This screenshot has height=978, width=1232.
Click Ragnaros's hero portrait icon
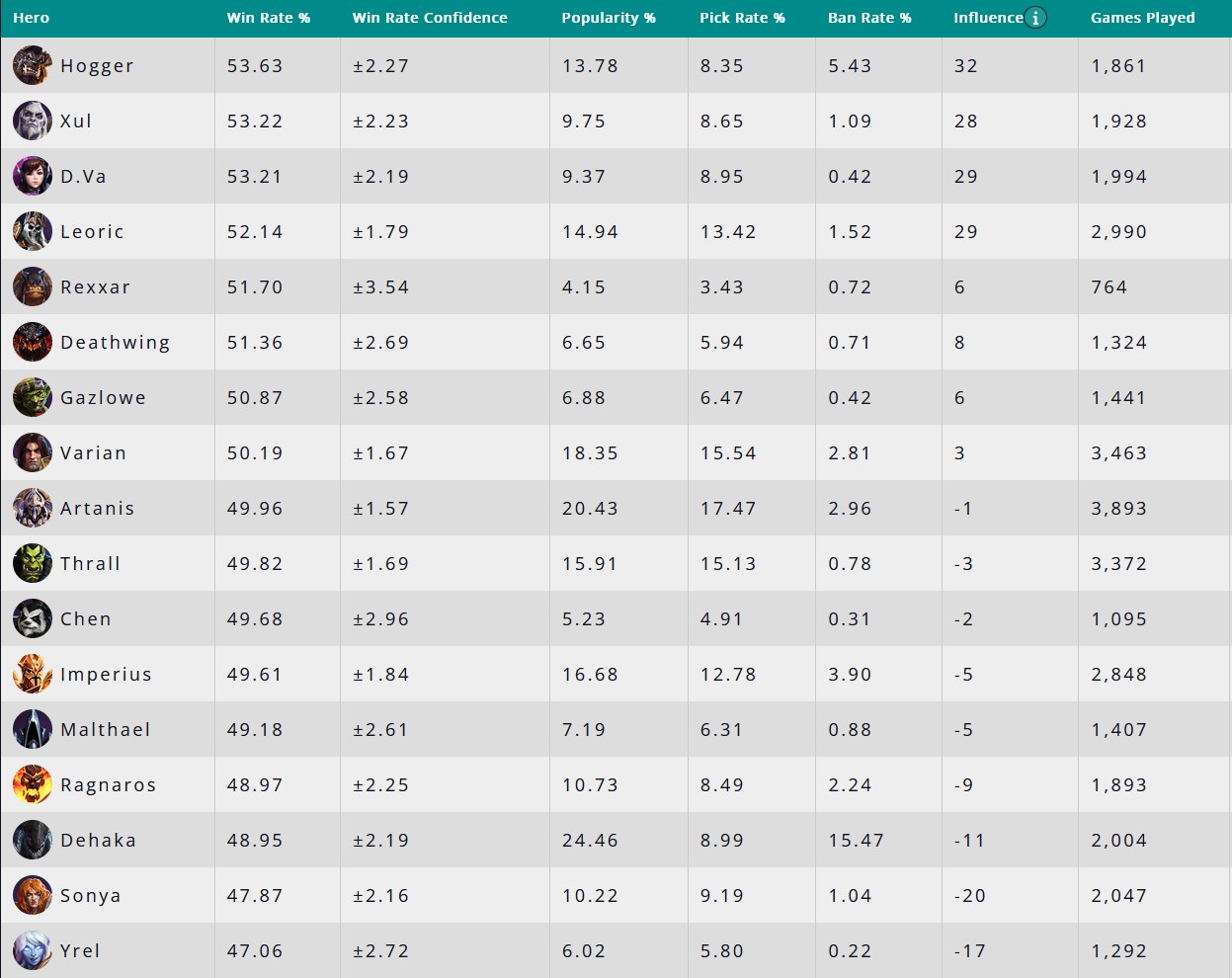(x=33, y=784)
